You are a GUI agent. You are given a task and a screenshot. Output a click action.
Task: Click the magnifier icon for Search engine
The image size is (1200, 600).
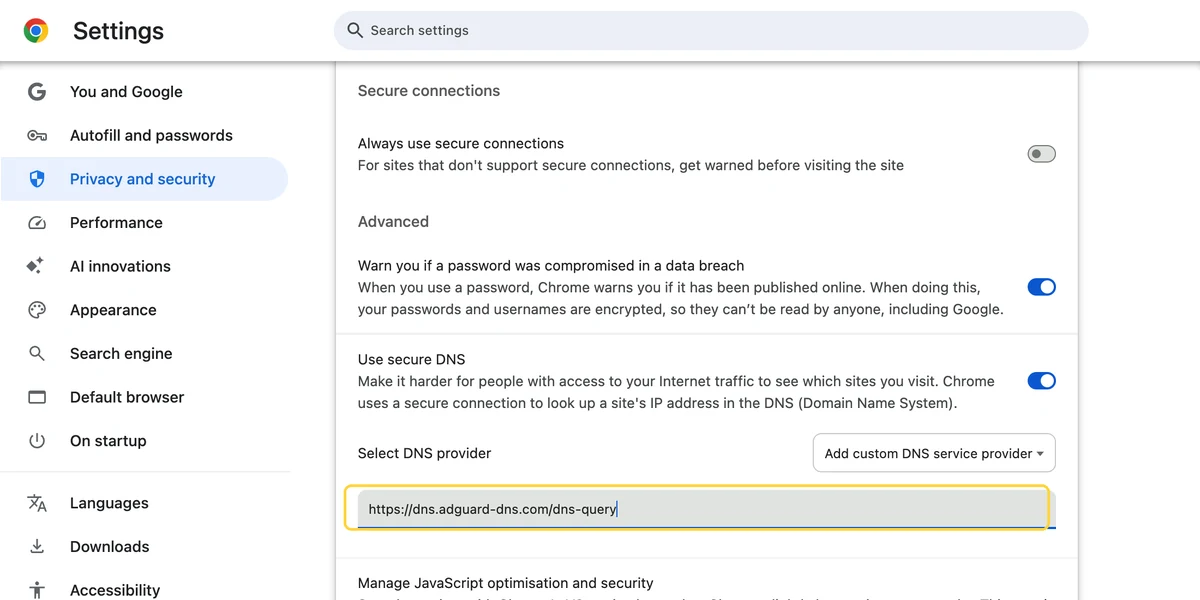tap(37, 353)
